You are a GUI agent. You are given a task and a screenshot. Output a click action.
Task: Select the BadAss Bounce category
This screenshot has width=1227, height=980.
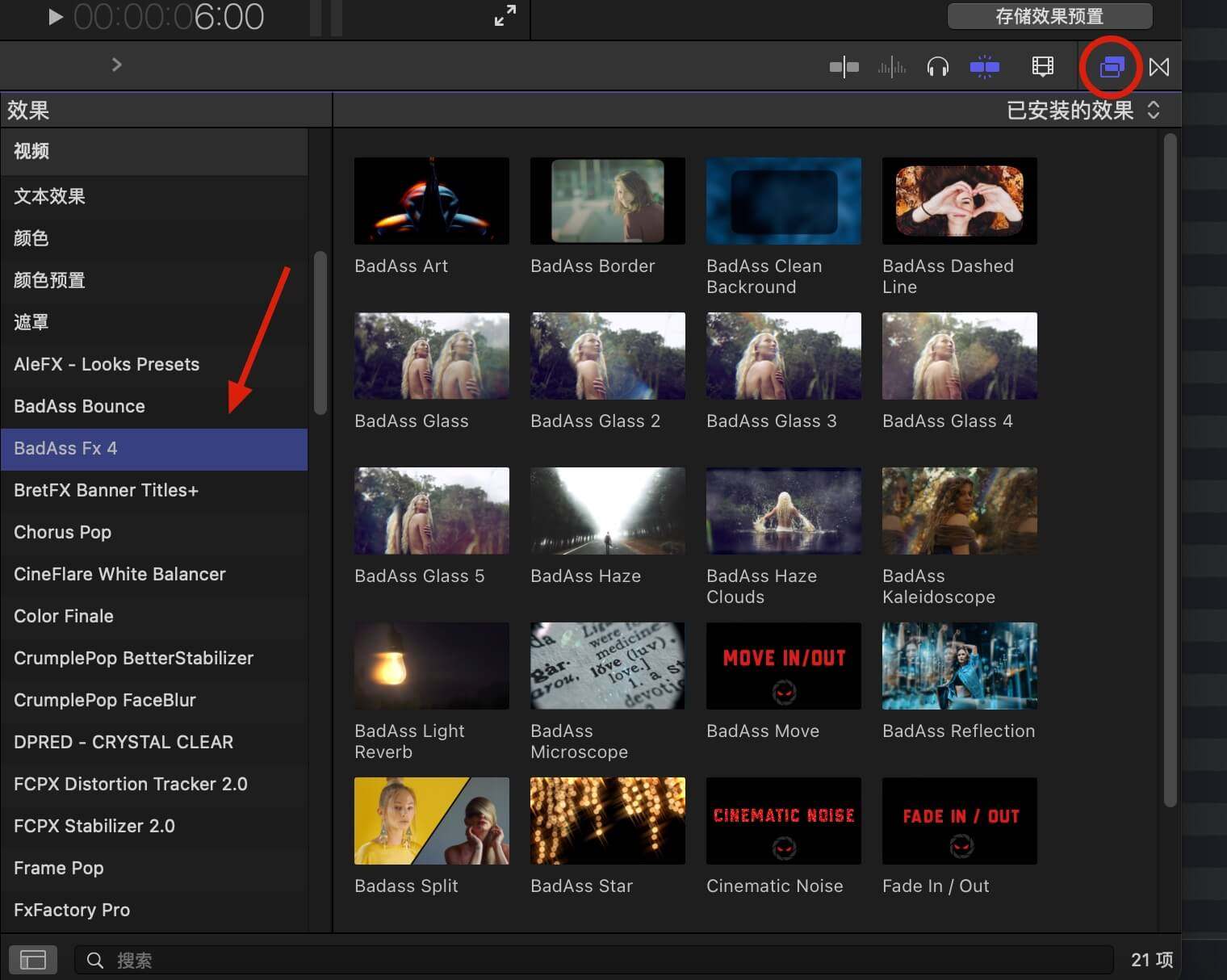pos(79,406)
